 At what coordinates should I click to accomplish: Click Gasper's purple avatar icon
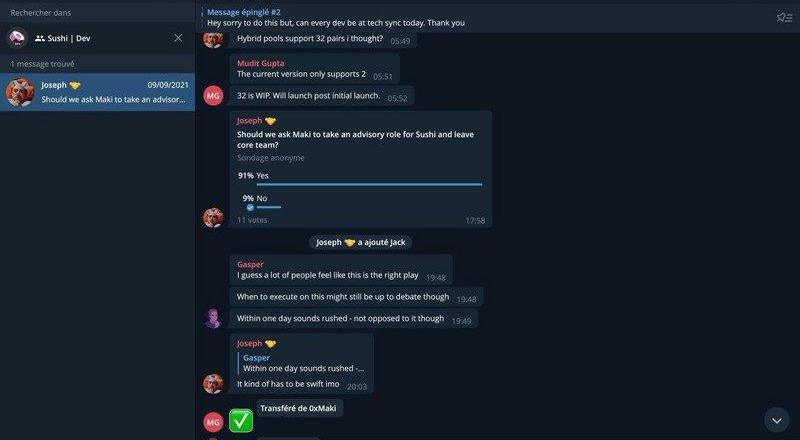coord(213,318)
